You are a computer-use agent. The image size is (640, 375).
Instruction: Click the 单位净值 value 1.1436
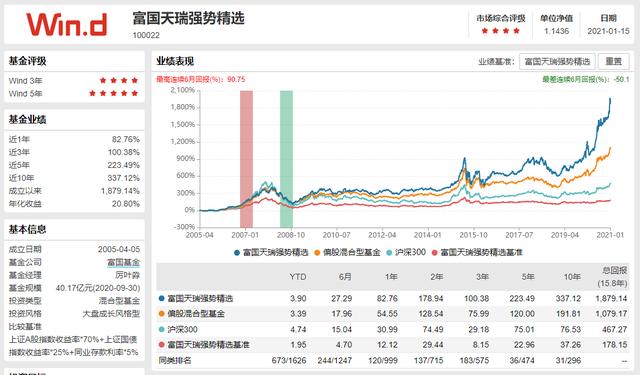556,31
